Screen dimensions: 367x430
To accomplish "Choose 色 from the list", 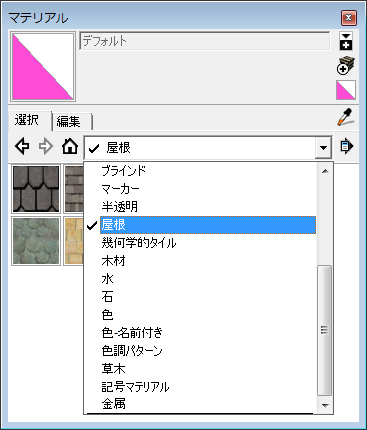I will pyautogui.click(x=208, y=315).
